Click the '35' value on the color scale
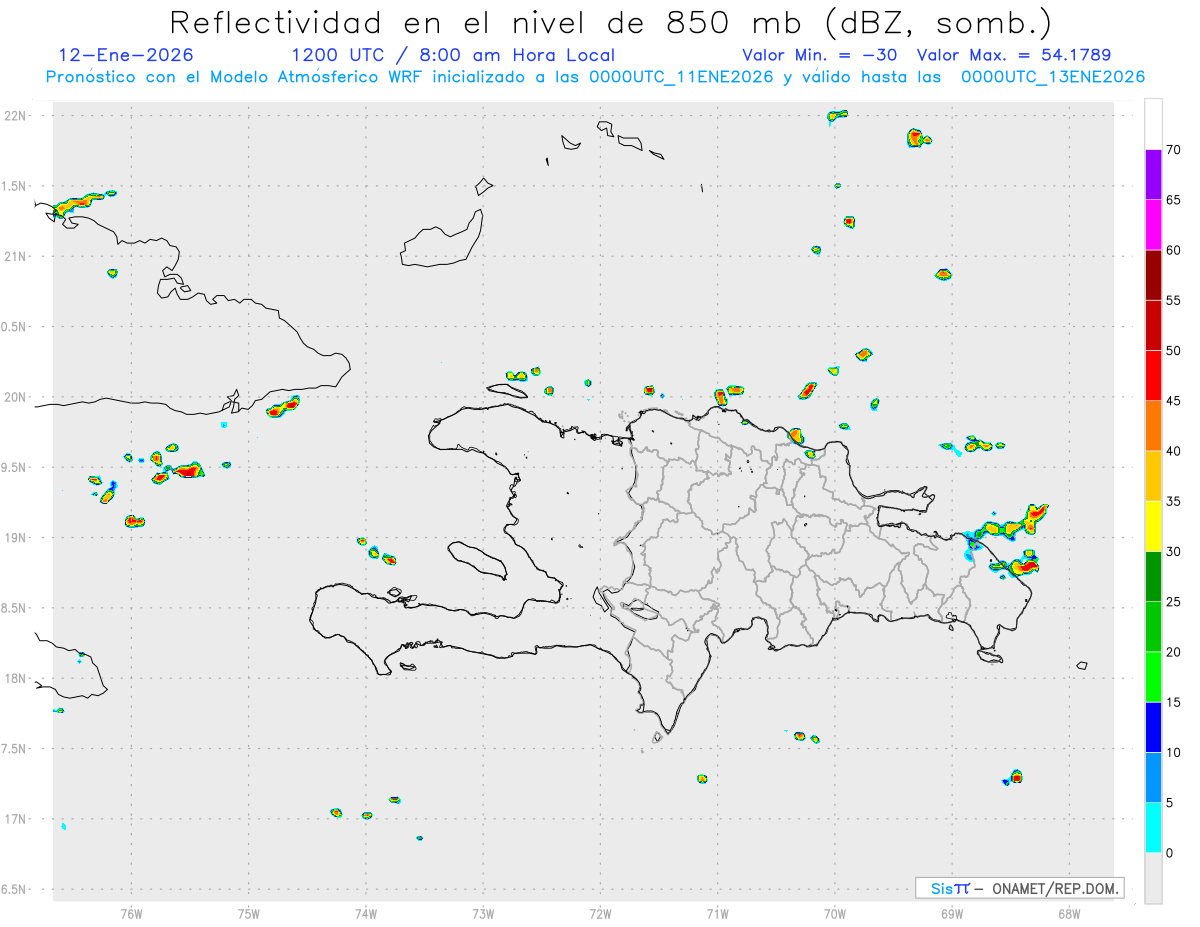 point(1174,501)
